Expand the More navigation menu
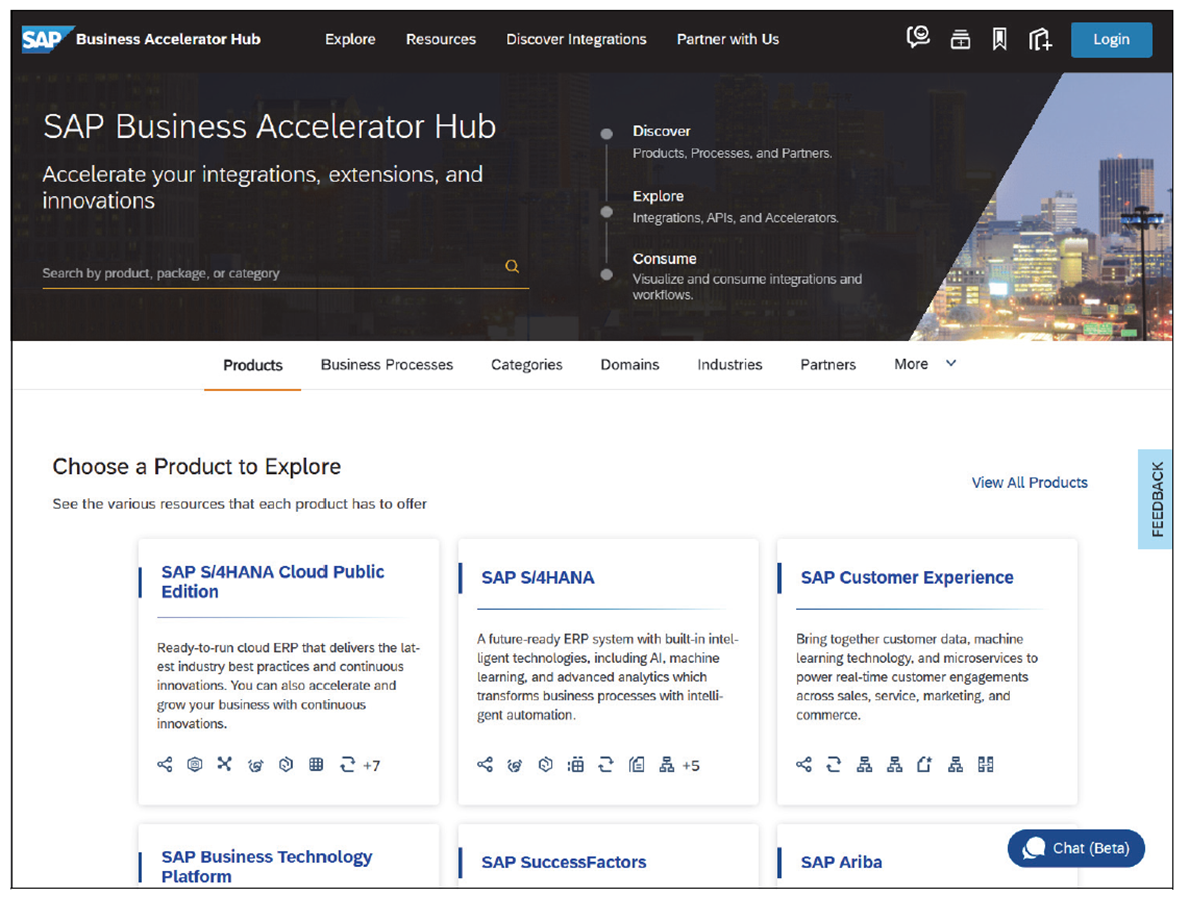The image size is (1184, 898). (x=923, y=364)
